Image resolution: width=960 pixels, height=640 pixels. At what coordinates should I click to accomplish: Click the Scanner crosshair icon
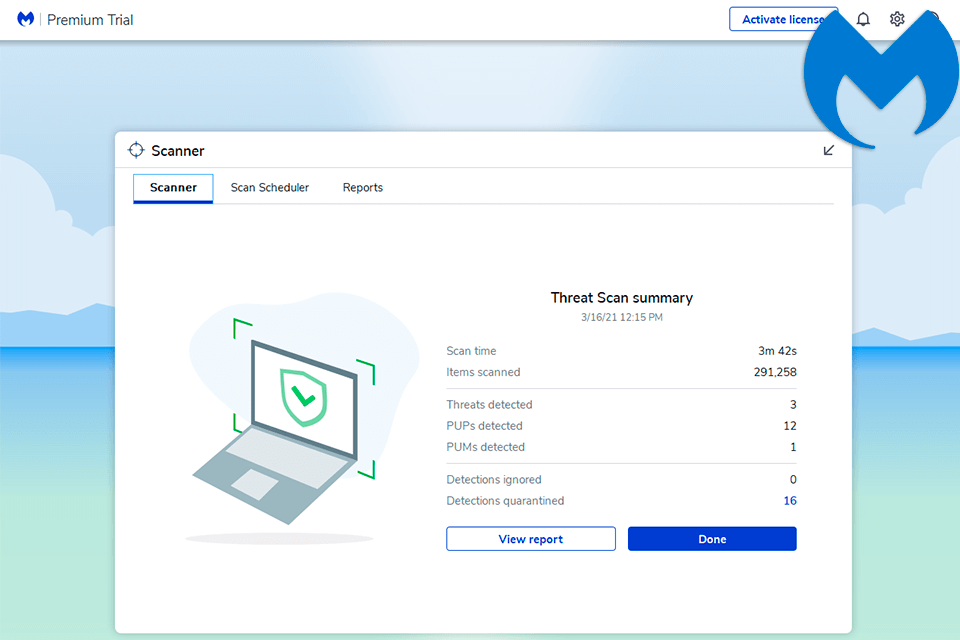point(136,150)
